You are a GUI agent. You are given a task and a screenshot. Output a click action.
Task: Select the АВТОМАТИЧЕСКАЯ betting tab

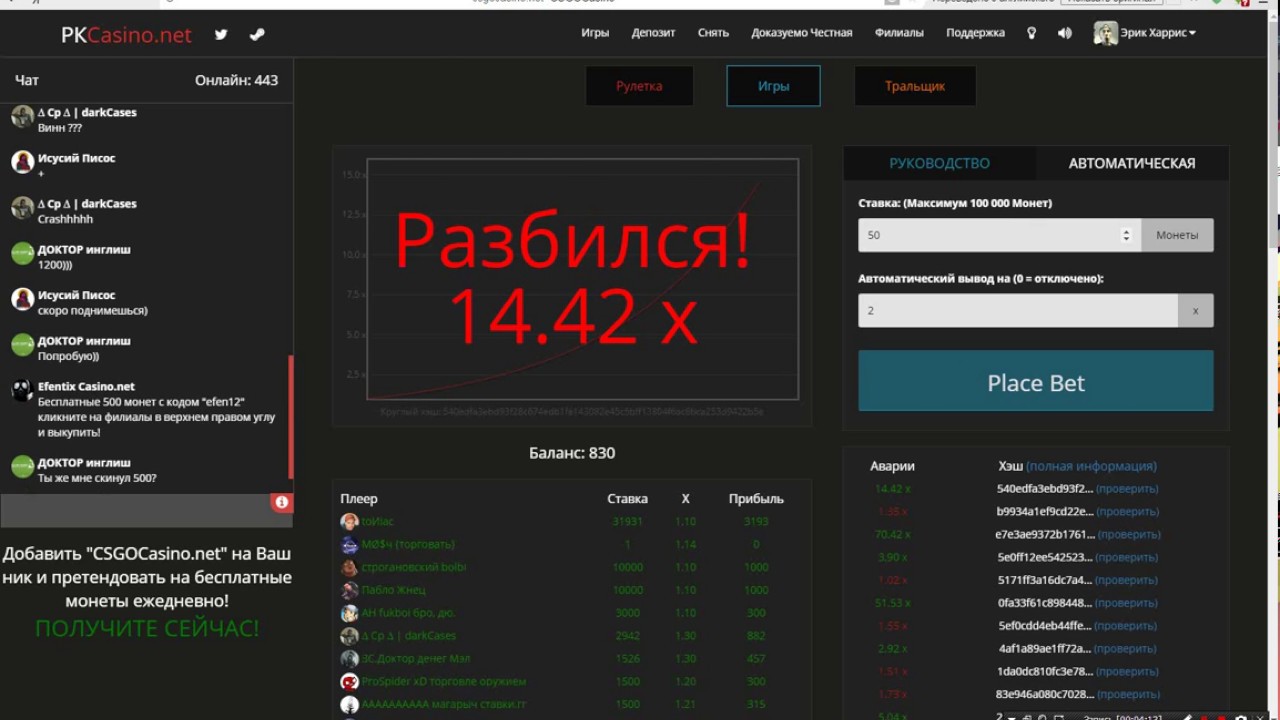(x=1132, y=163)
